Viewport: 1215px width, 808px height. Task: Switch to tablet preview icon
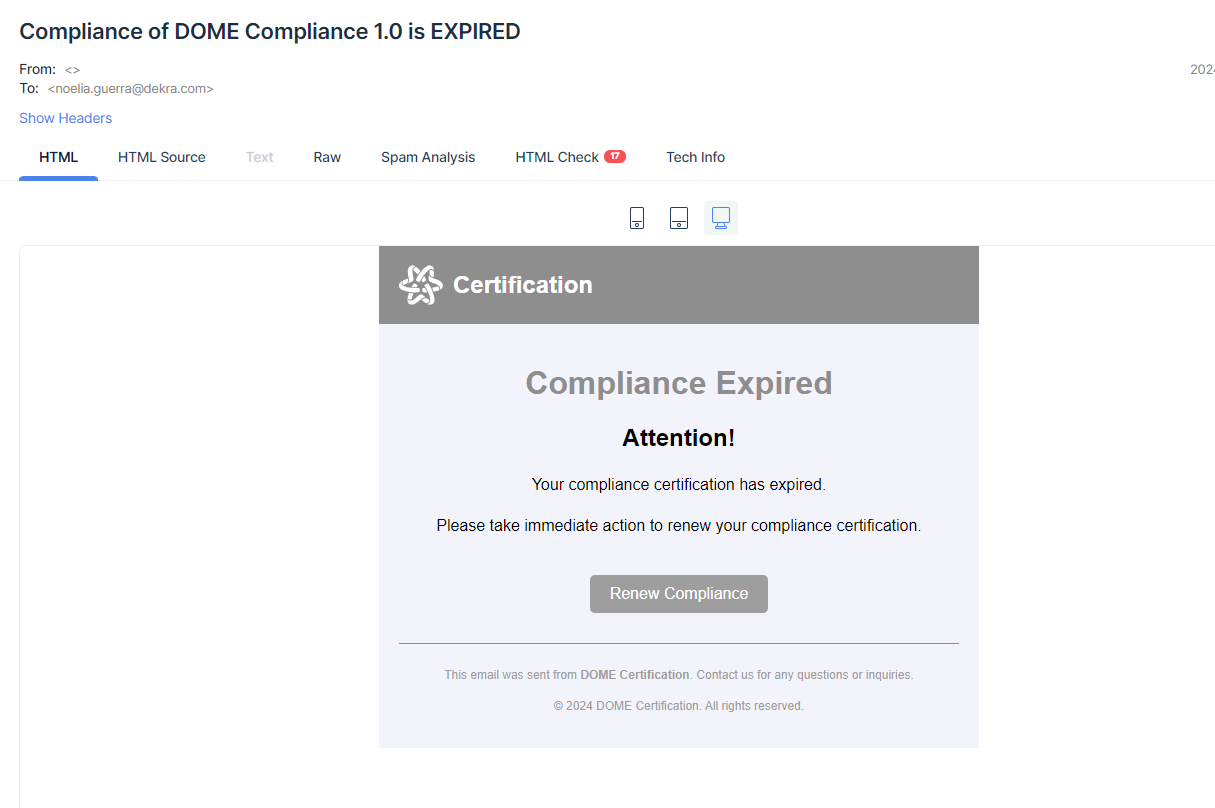[679, 218]
